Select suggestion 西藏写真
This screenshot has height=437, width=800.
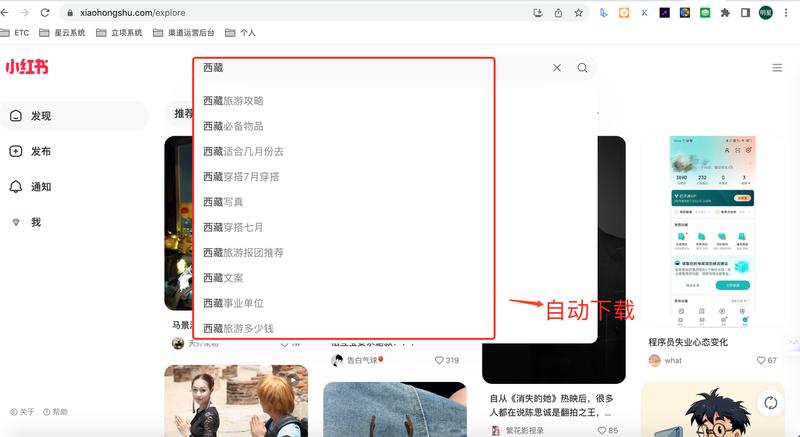pyautogui.click(x=223, y=202)
